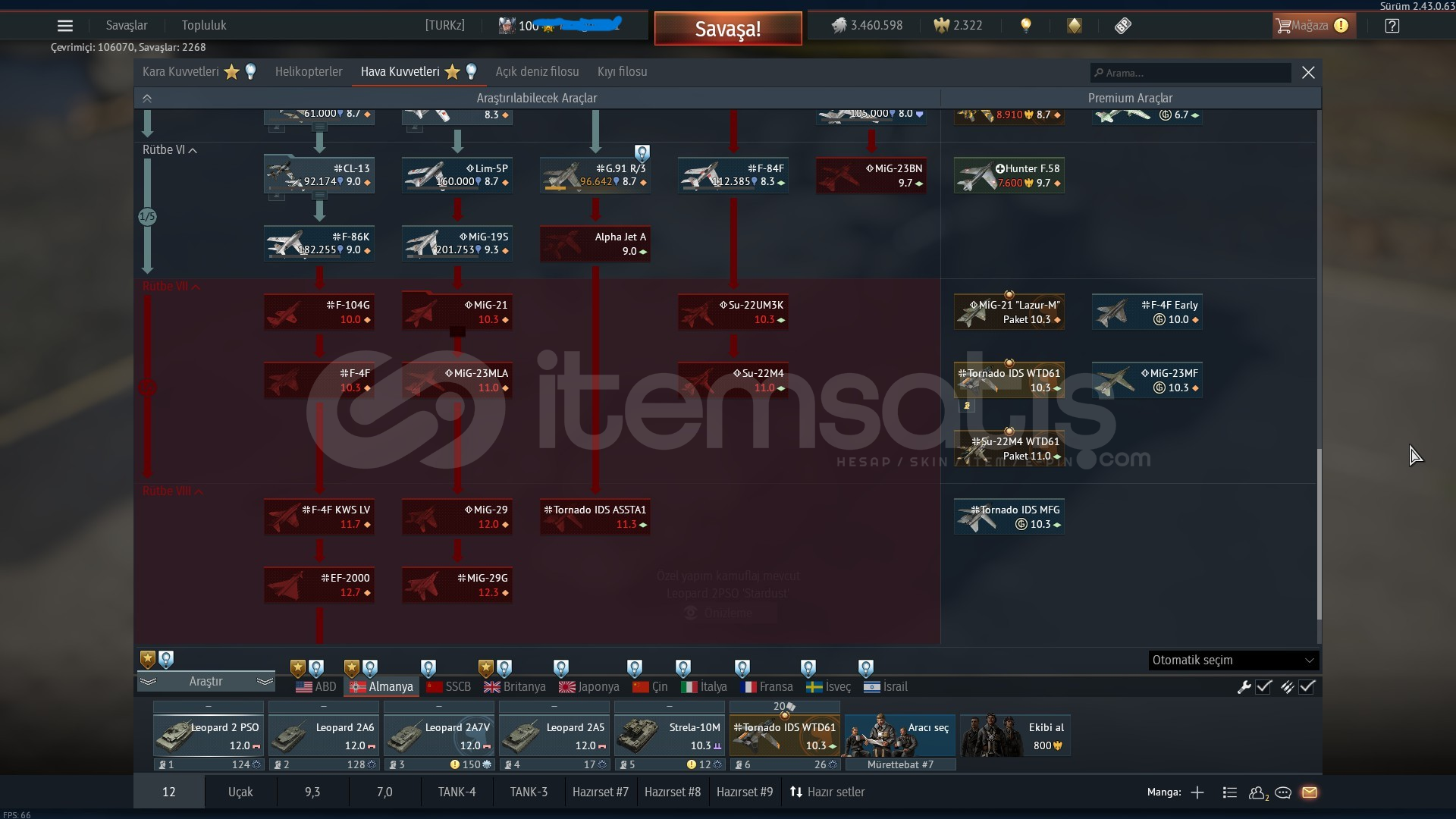Click the gold diamond icon in top bar
The image size is (1456, 819).
[1075, 26]
